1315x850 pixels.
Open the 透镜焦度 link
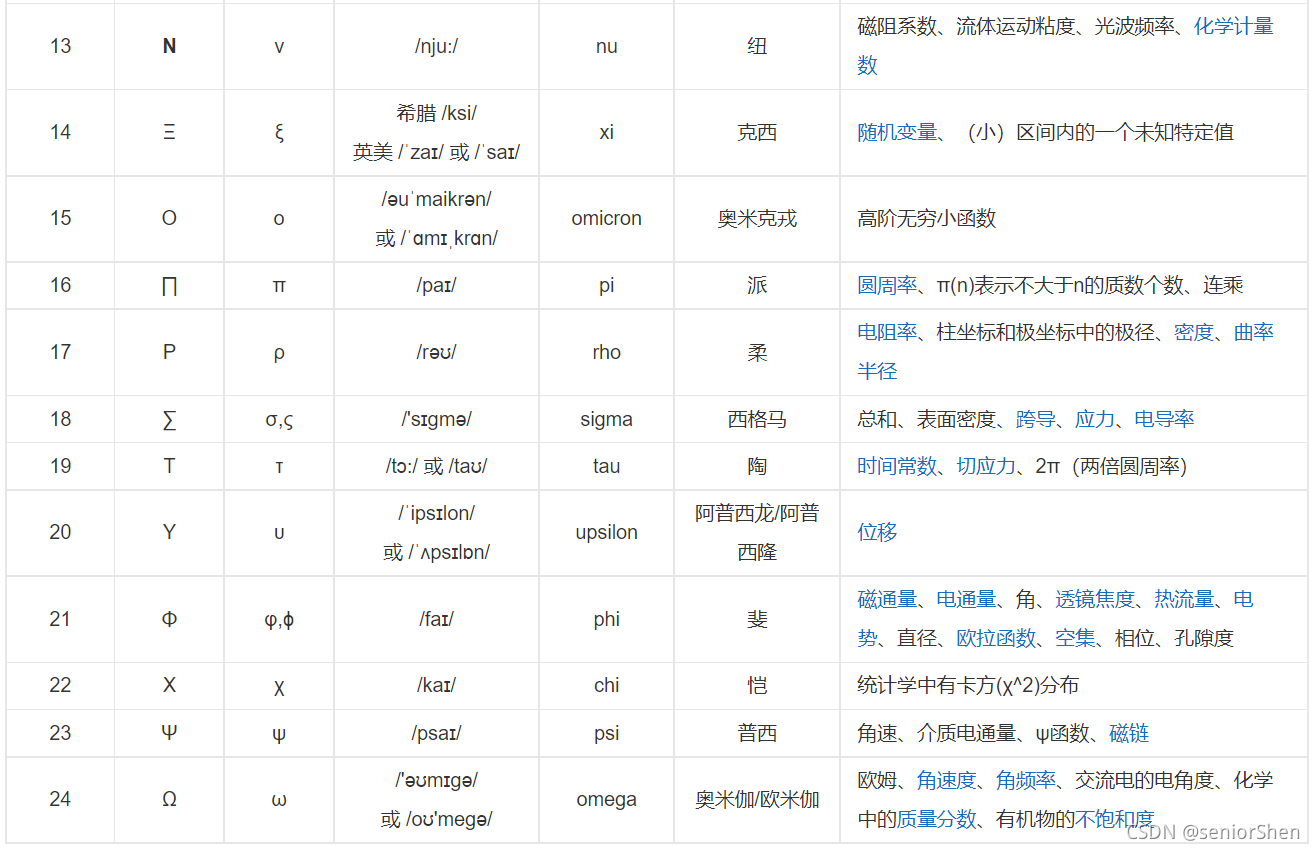pos(1095,599)
